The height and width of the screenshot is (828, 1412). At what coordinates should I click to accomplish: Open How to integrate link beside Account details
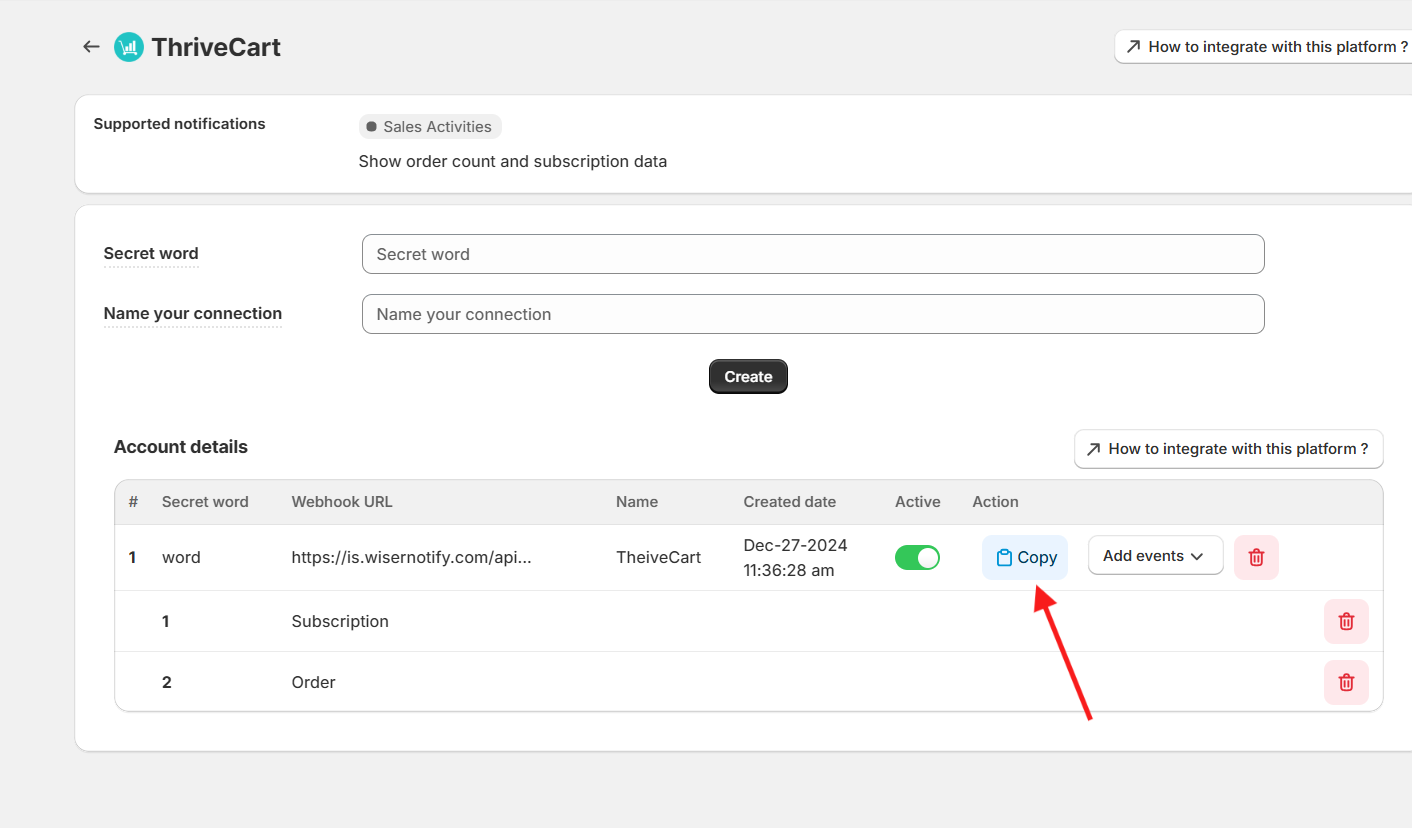1228,449
